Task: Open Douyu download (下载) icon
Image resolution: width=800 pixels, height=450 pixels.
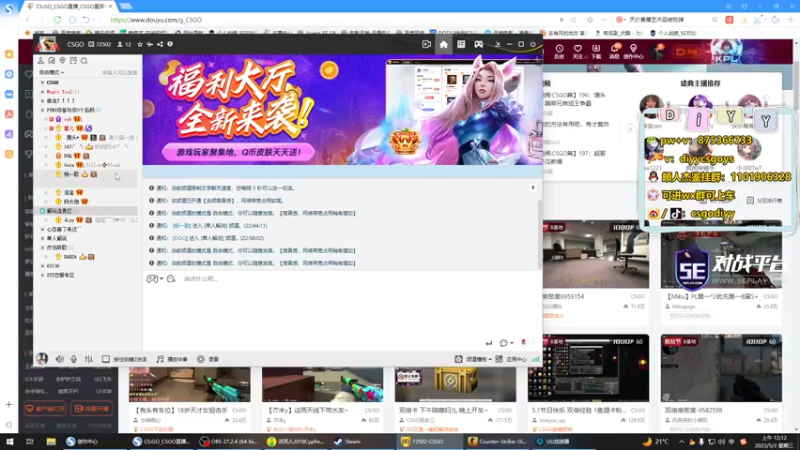Action: 596,52
